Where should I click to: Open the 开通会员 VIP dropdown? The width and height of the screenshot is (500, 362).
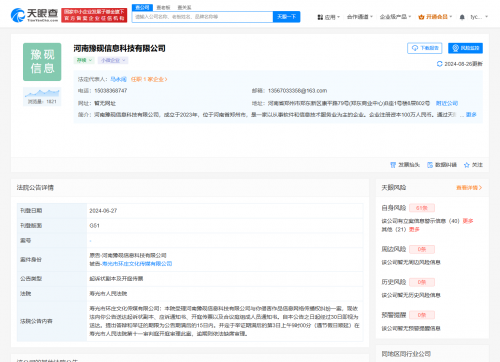(x=435, y=17)
